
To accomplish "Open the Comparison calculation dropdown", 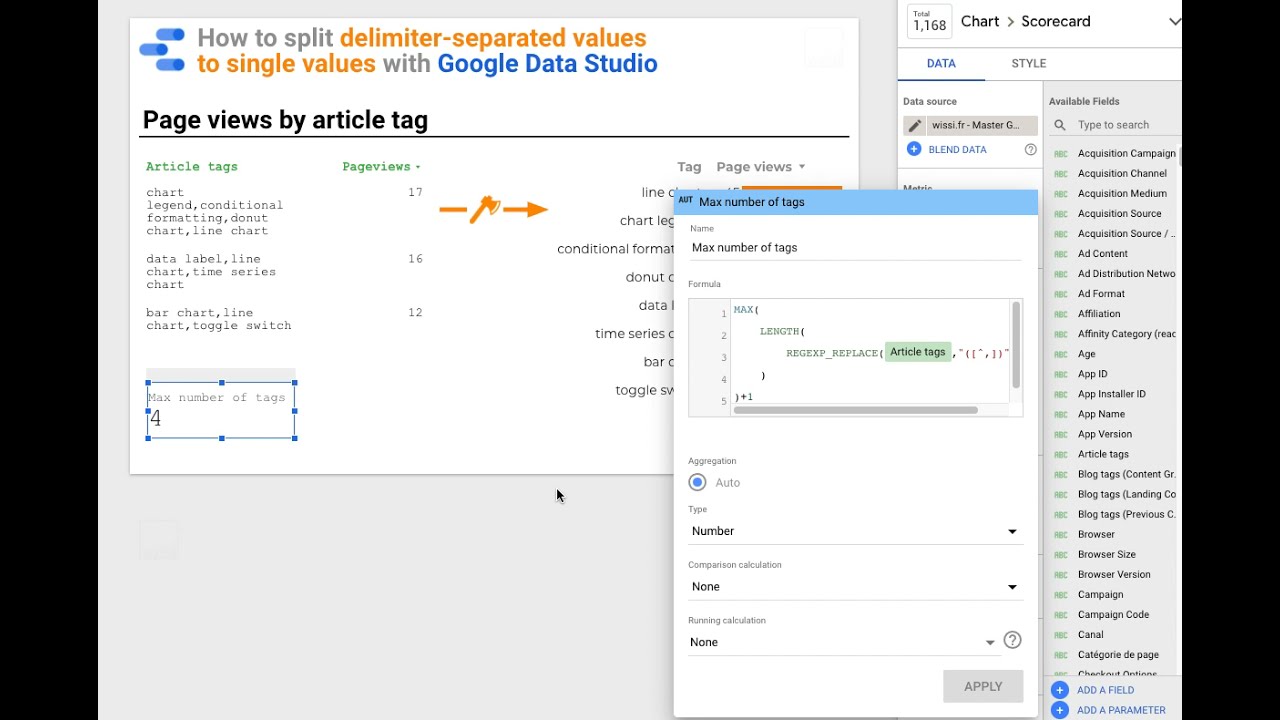I will pos(855,587).
